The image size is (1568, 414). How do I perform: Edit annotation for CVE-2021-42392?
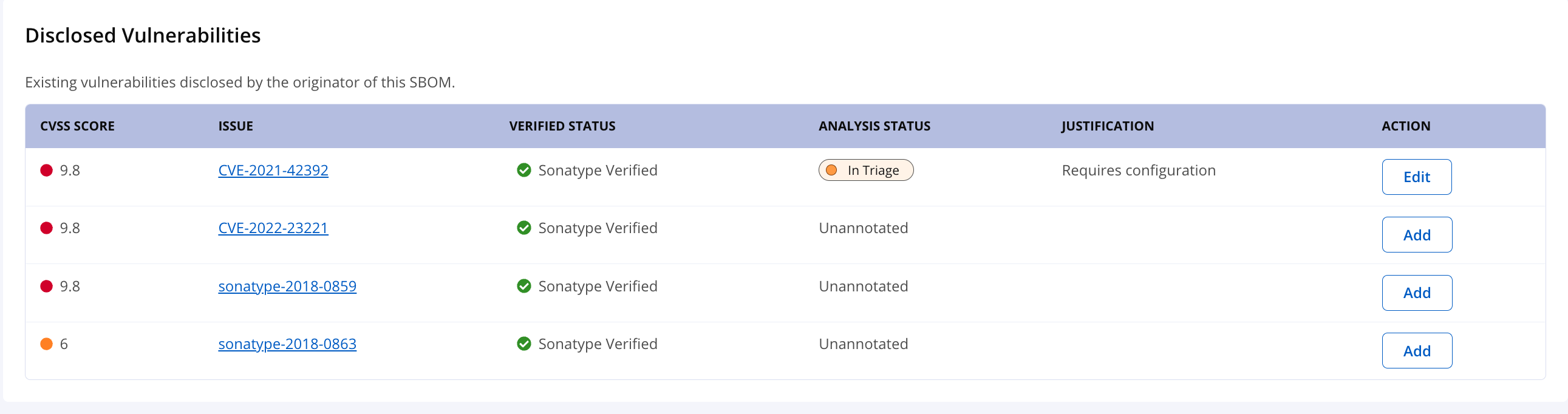click(x=1416, y=177)
